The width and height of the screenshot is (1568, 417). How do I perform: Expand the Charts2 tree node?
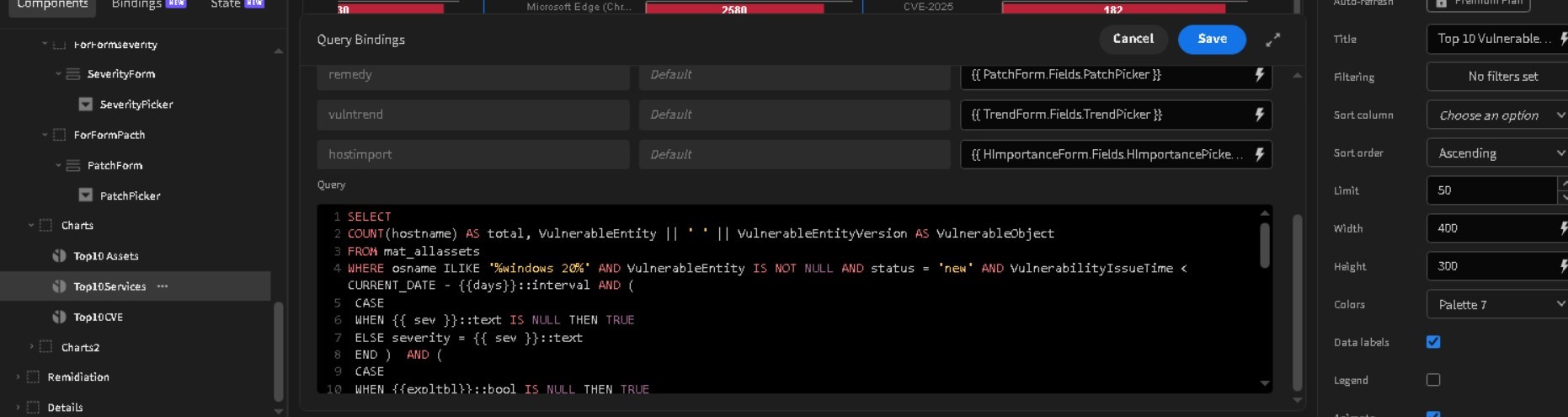[x=31, y=347]
